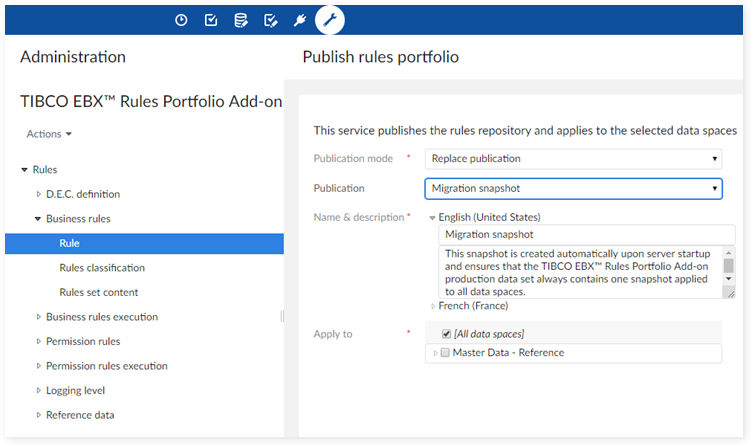Grab the description textarea resize handle
Screen dimensions: 752x446
click(x=730, y=293)
